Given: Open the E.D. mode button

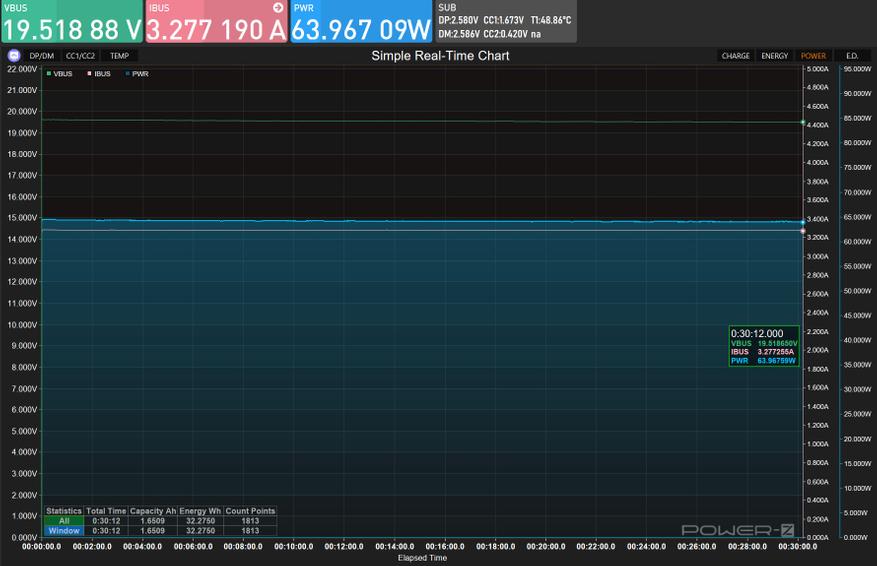Looking at the screenshot, I should pyautogui.click(x=852, y=56).
